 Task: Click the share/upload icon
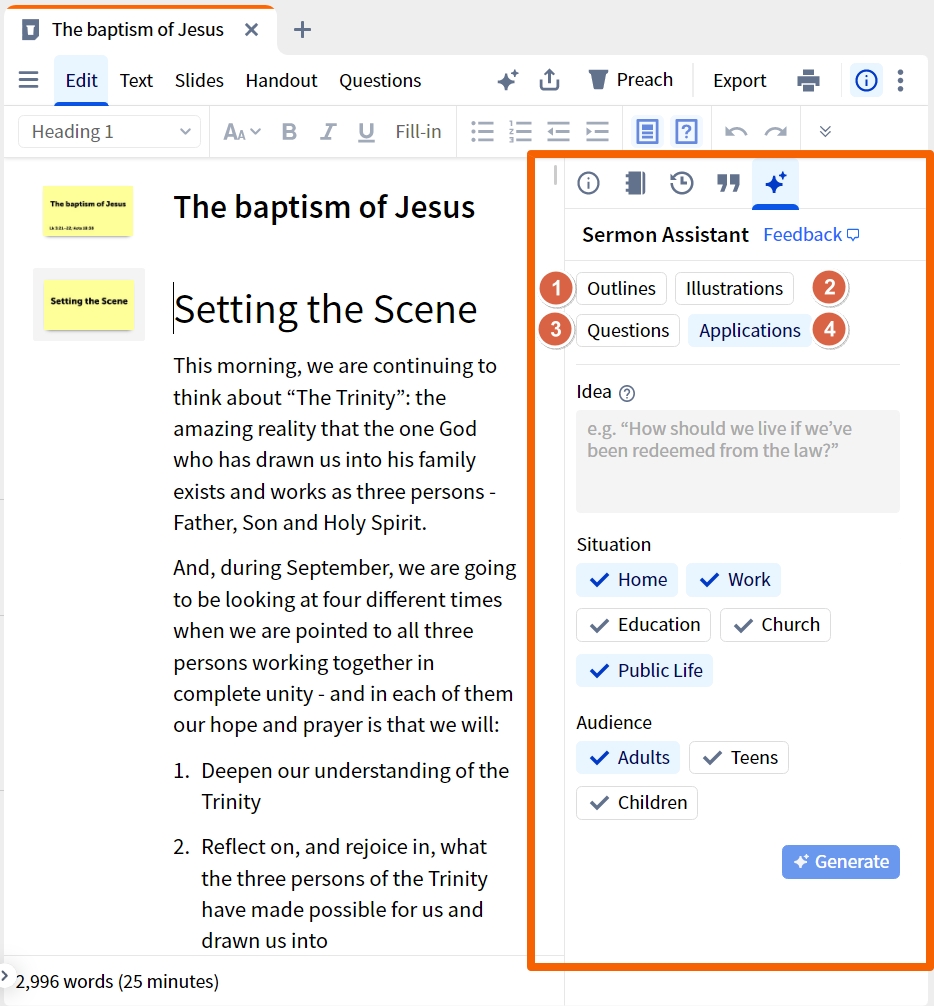point(549,80)
